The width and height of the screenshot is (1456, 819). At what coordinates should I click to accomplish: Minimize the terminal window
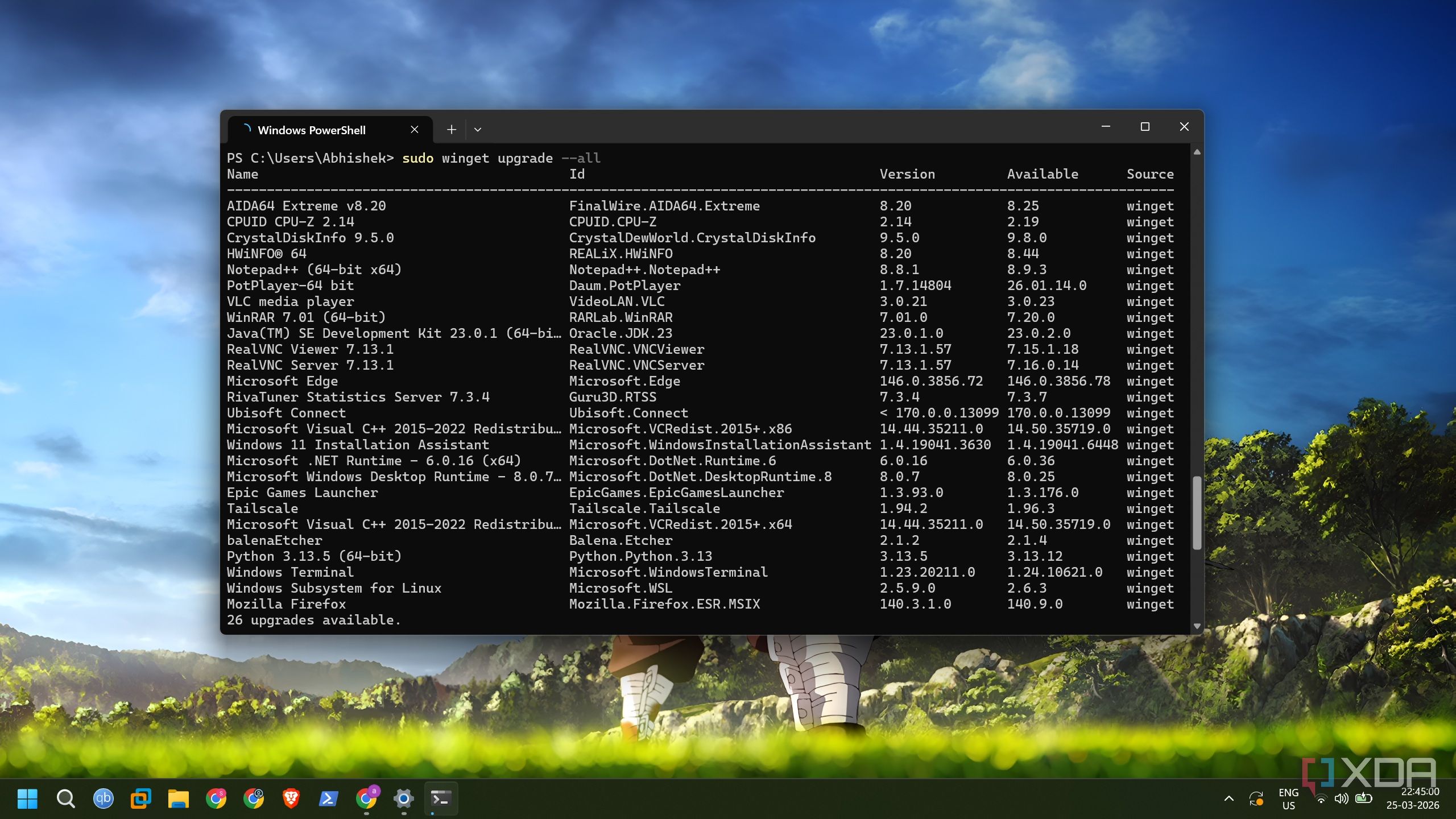click(x=1106, y=126)
